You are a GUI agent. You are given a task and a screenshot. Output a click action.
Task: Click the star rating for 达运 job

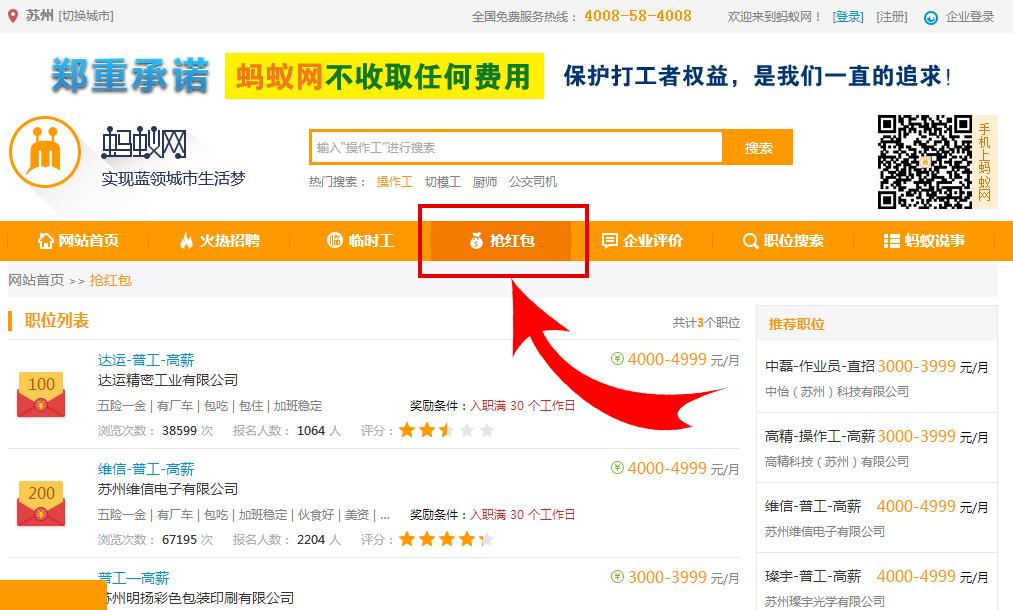pyautogui.click(x=446, y=430)
